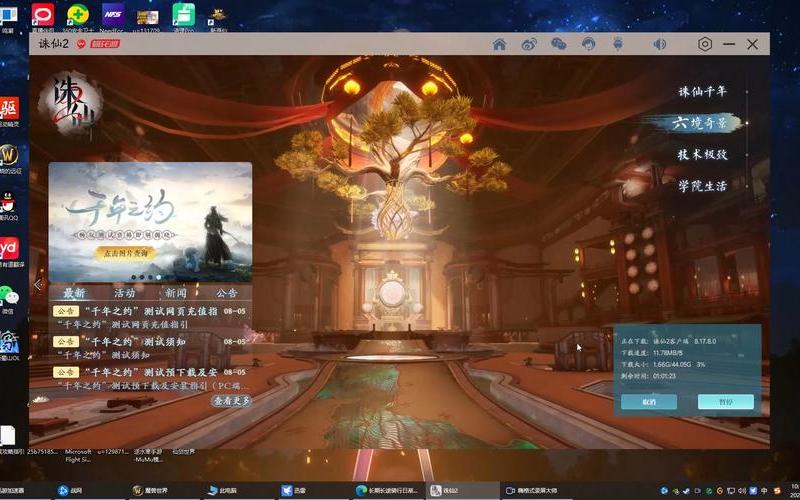Viewport: 800px width, 500px height.
Task: Cancel the download with 取消 button
Action: pos(649,402)
